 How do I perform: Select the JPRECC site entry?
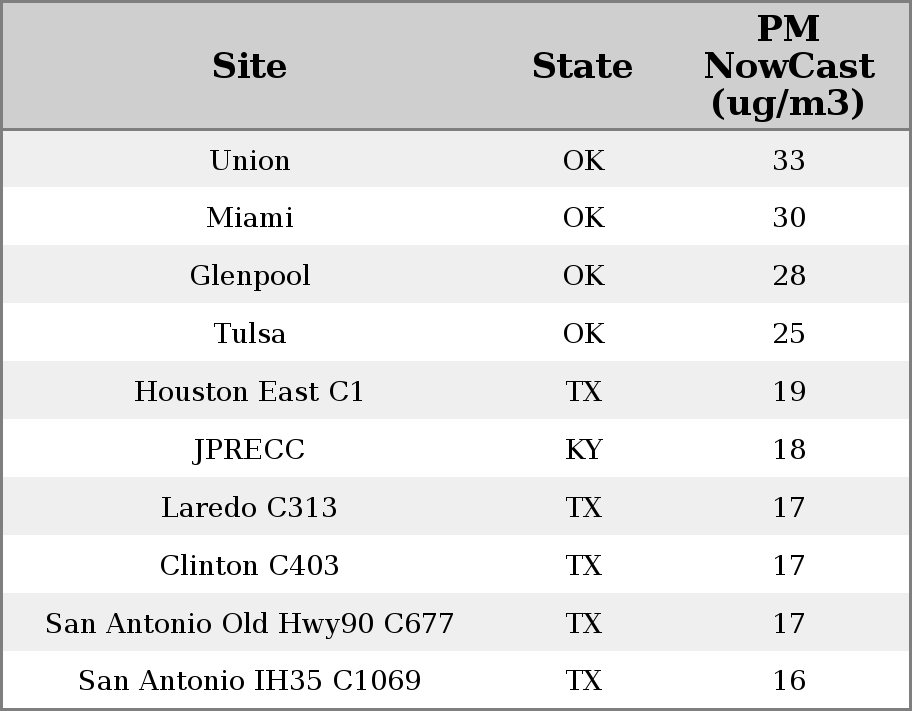click(250, 450)
